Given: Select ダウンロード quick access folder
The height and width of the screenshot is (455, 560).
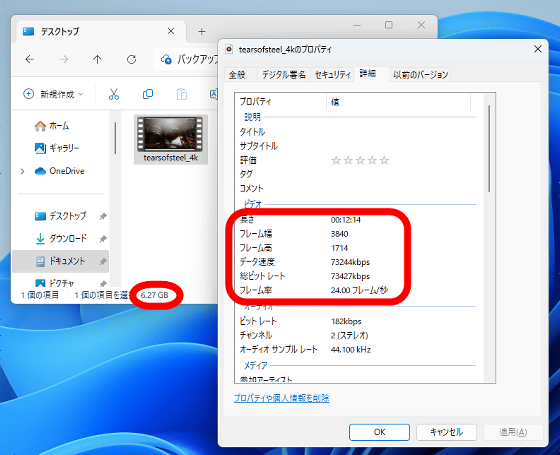Looking at the screenshot, I should coord(61,238).
